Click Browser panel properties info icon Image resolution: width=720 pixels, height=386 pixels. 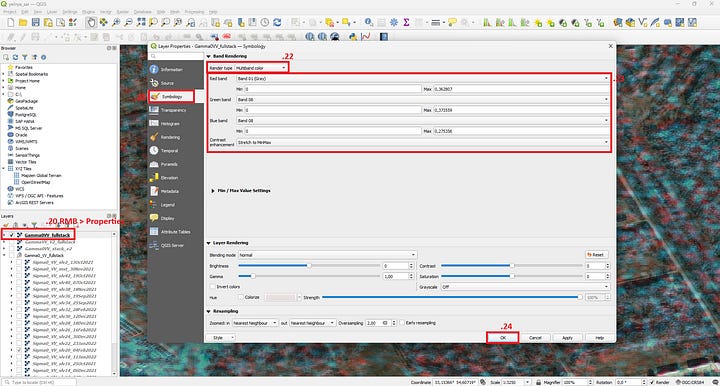point(44,57)
